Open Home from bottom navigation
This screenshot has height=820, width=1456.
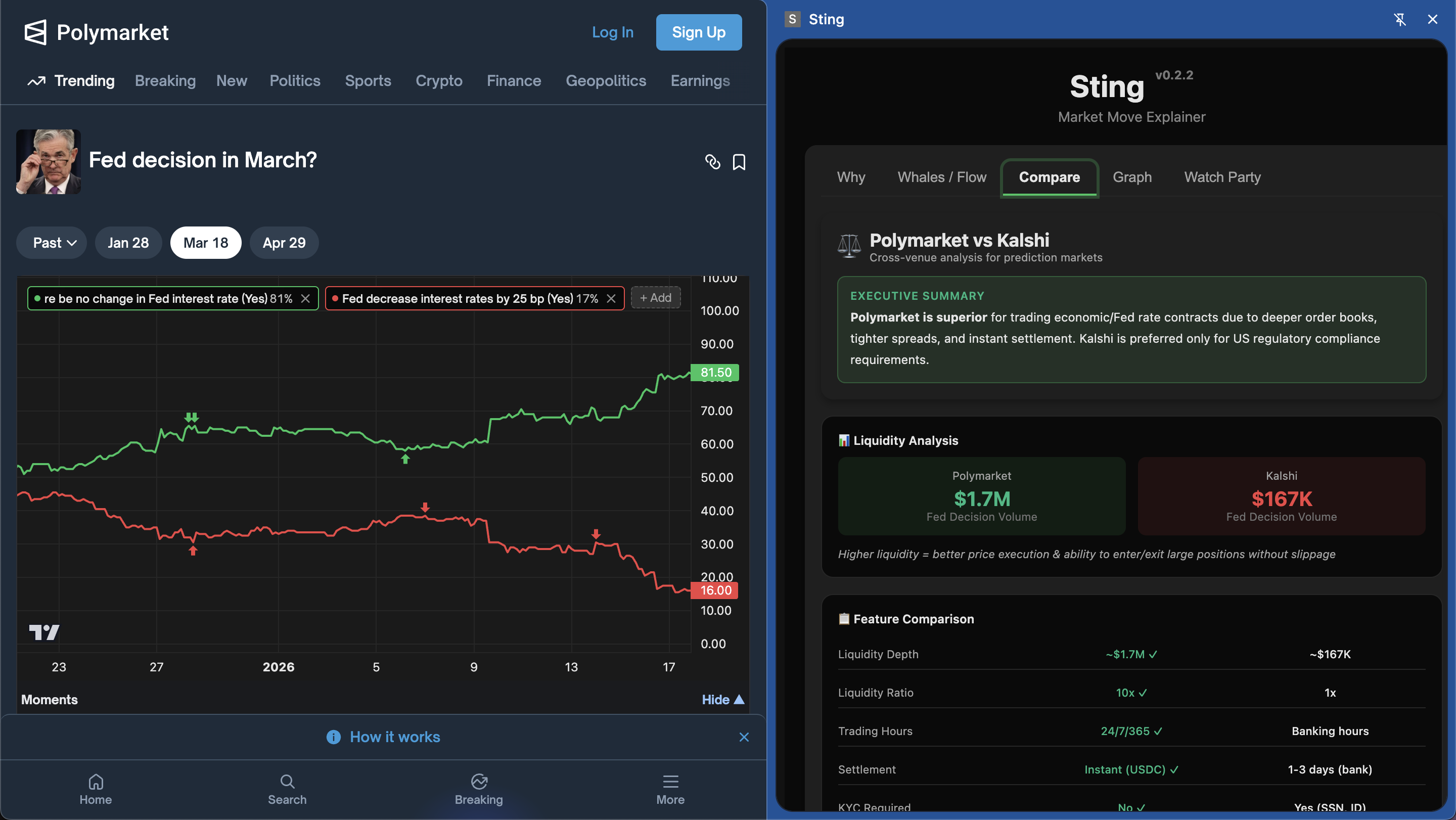click(x=96, y=789)
